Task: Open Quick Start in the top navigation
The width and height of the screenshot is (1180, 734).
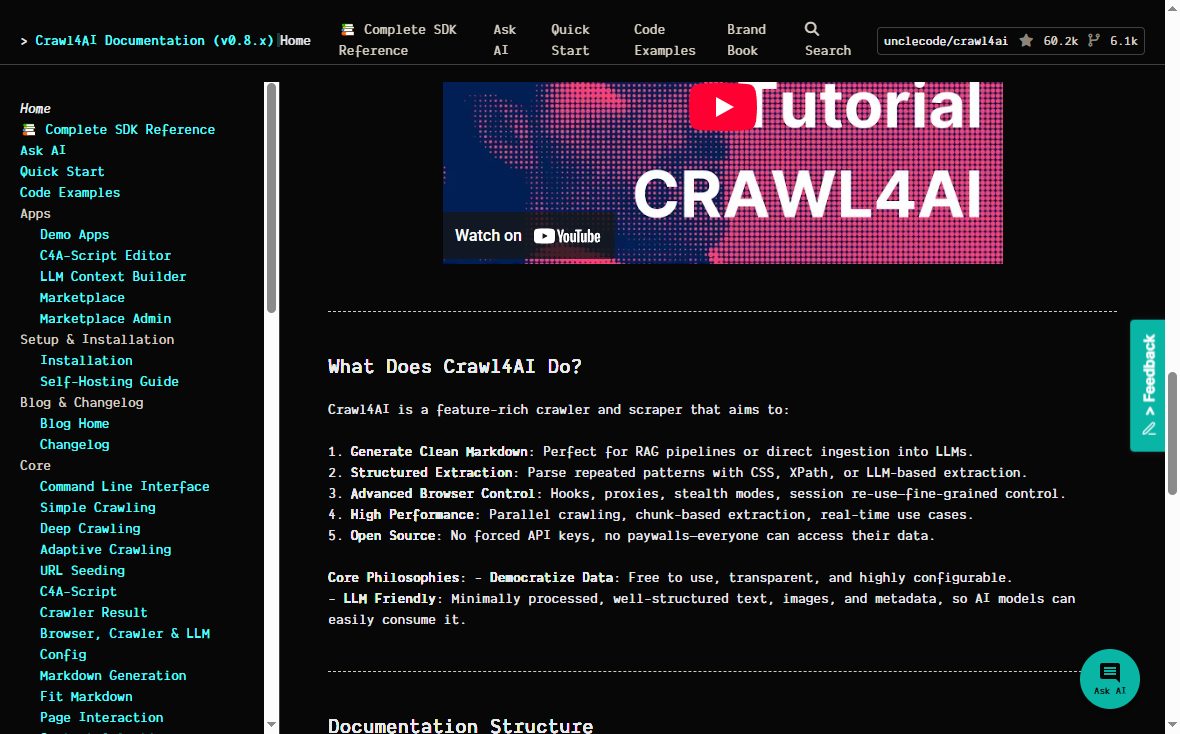Action: [x=570, y=39]
